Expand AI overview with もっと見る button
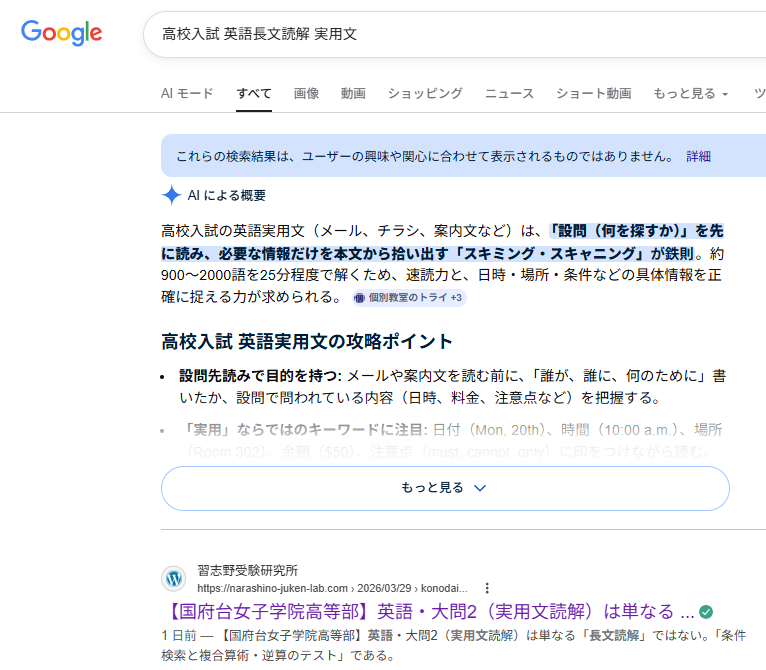This screenshot has width=766, height=670. (x=444, y=488)
